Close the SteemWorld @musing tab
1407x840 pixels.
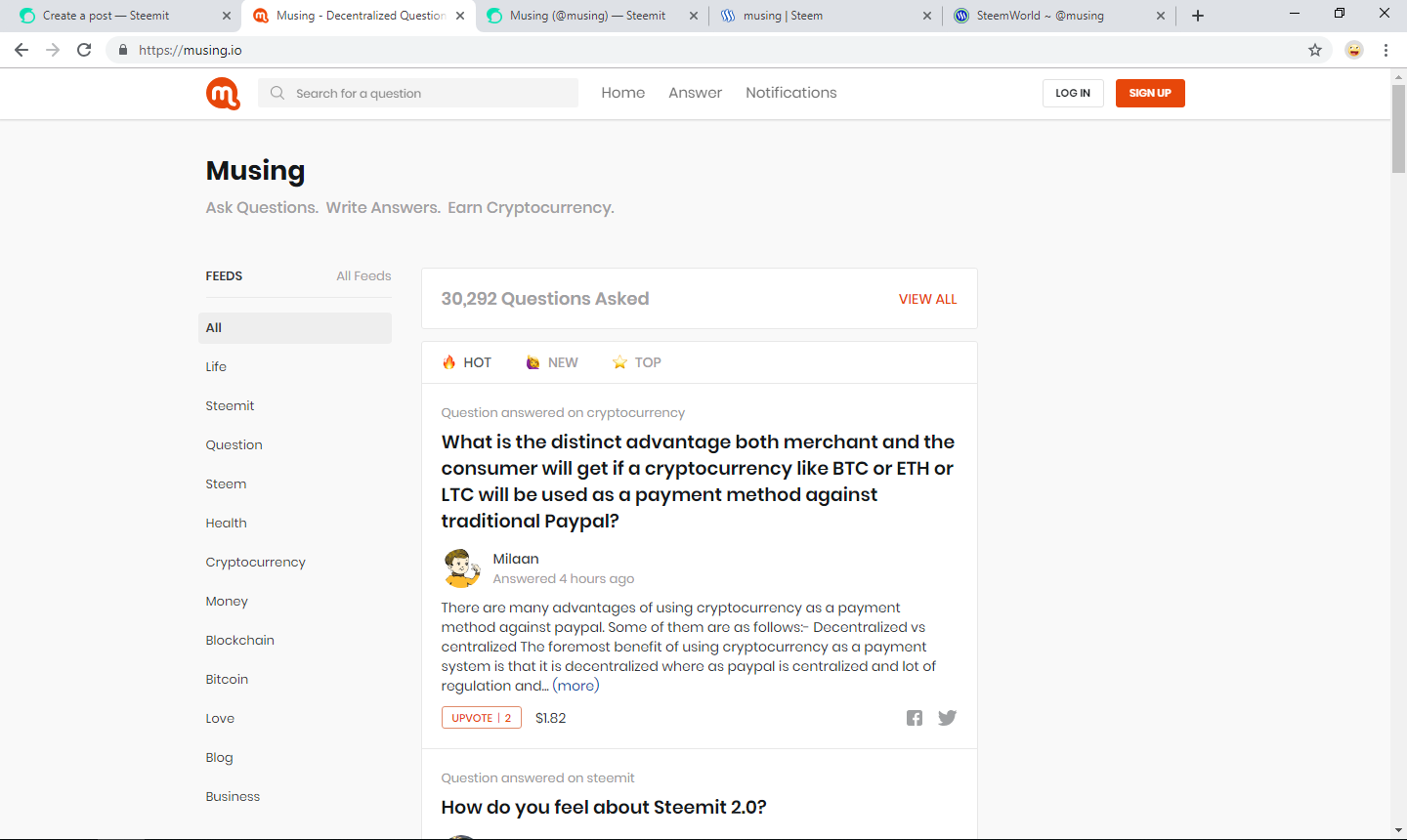click(x=1161, y=16)
